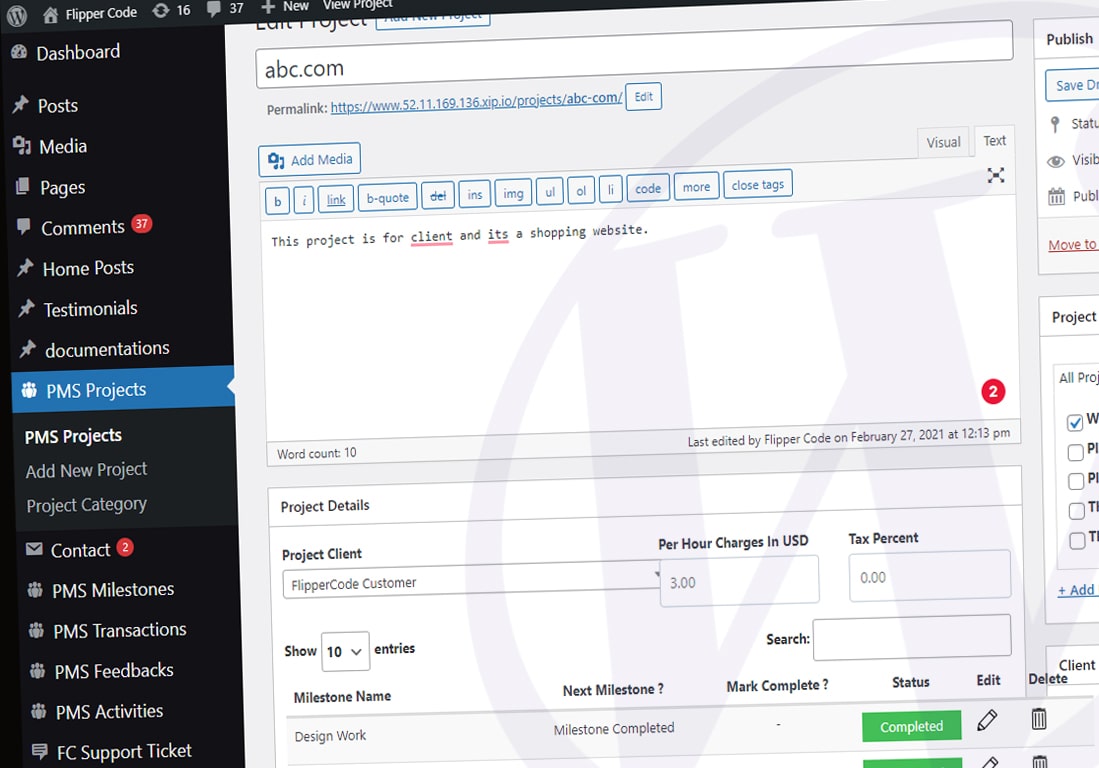
Task: Click the ol quicktag button
Action: click(581, 190)
